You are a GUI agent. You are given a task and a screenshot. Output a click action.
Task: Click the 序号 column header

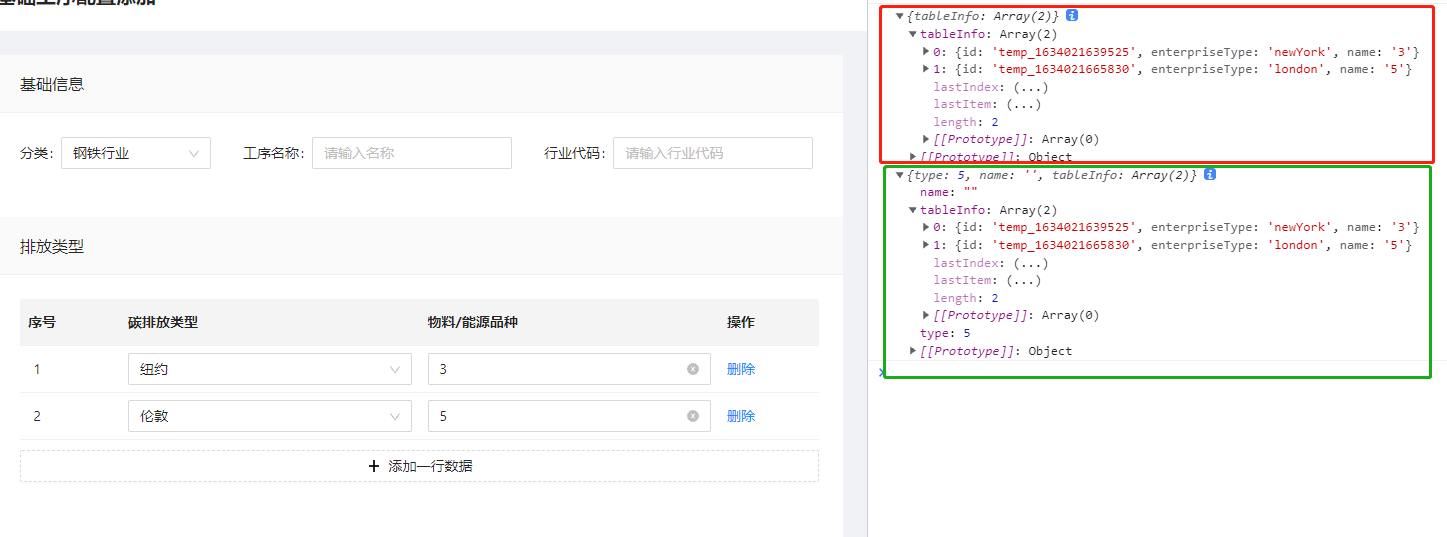pyautogui.click(x=42, y=322)
